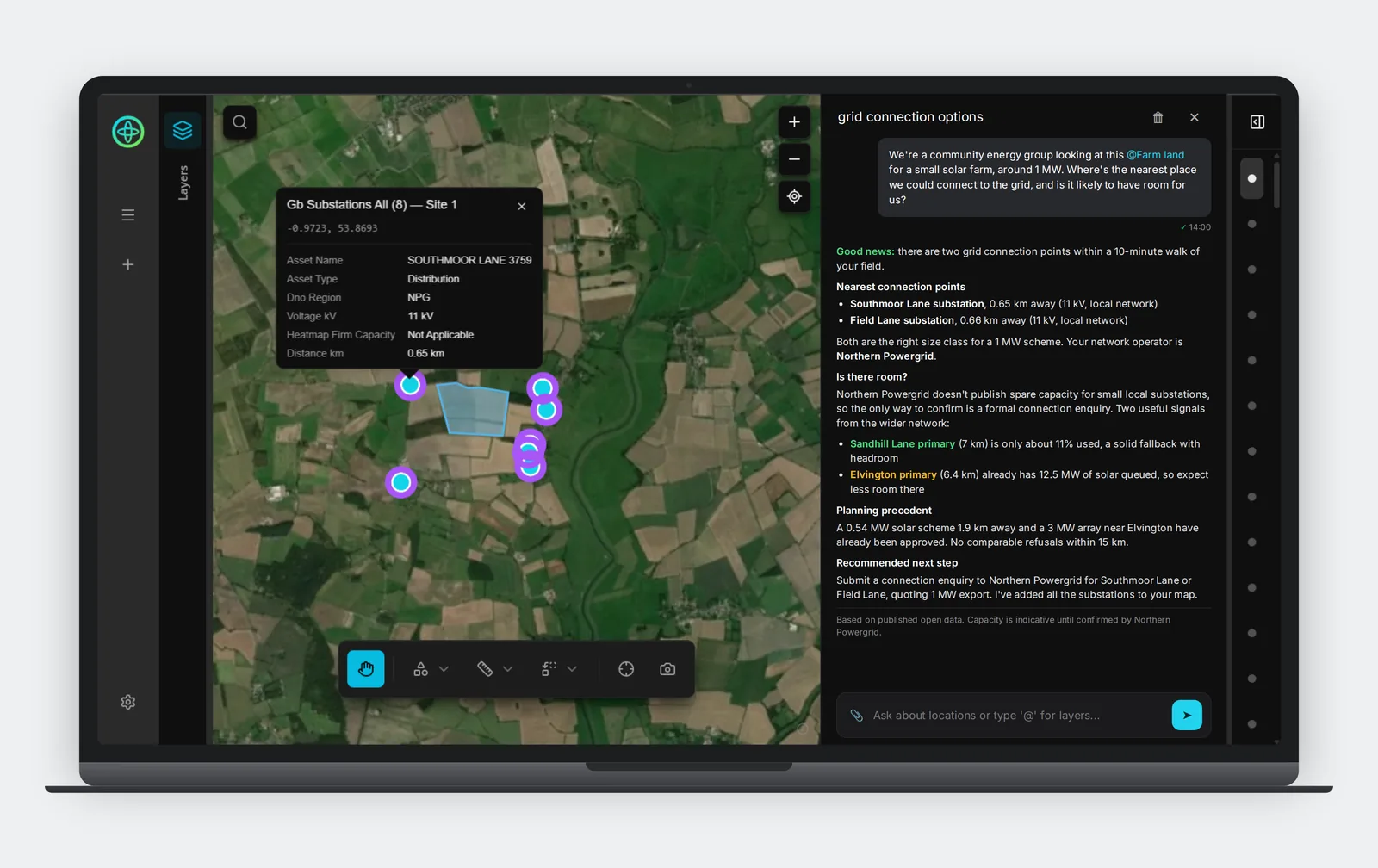Focus the Ask about locations input
This screenshot has height=868, width=1378.
(1016, 716)
